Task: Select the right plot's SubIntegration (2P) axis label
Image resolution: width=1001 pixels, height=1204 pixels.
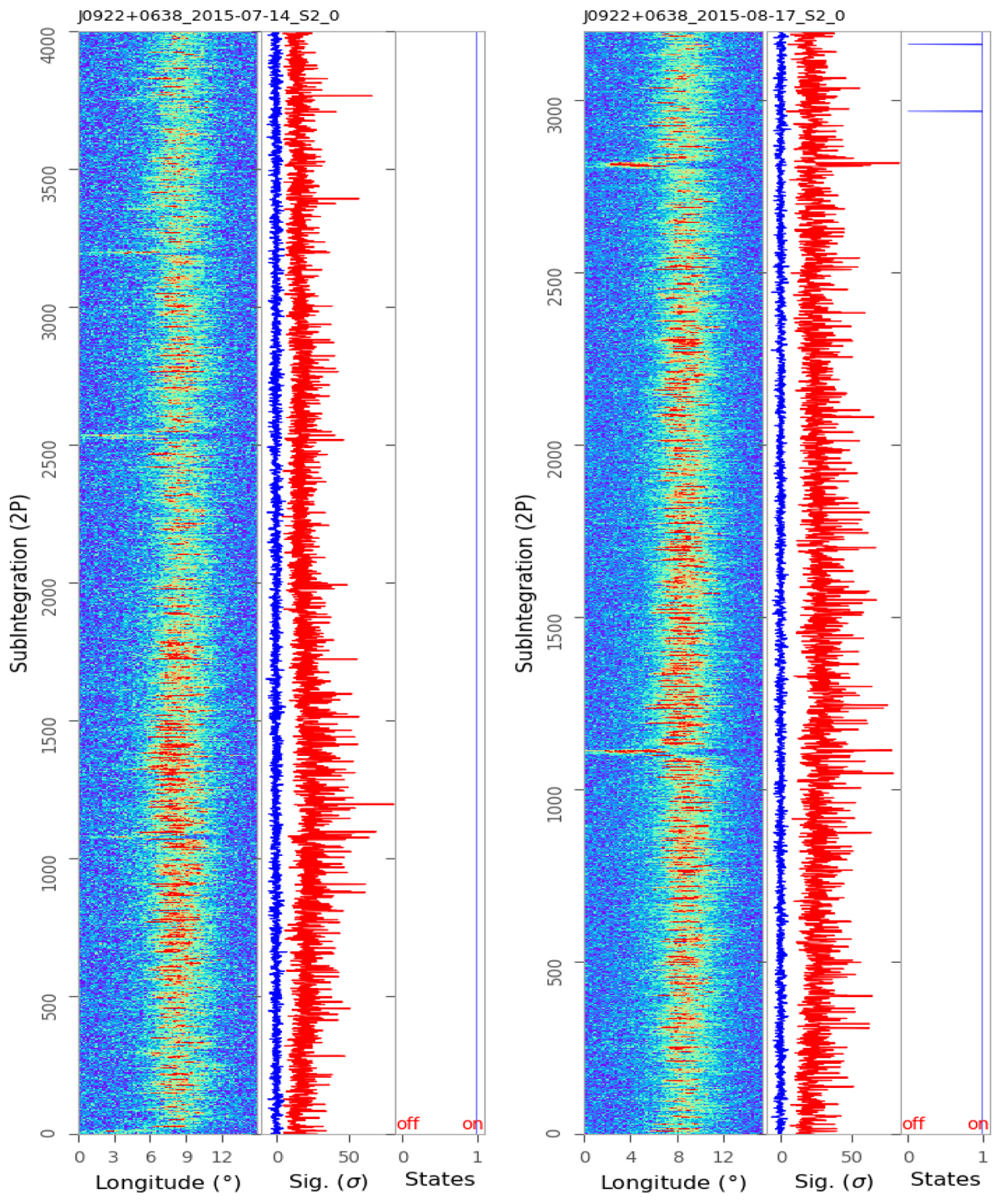Action: 525,583
